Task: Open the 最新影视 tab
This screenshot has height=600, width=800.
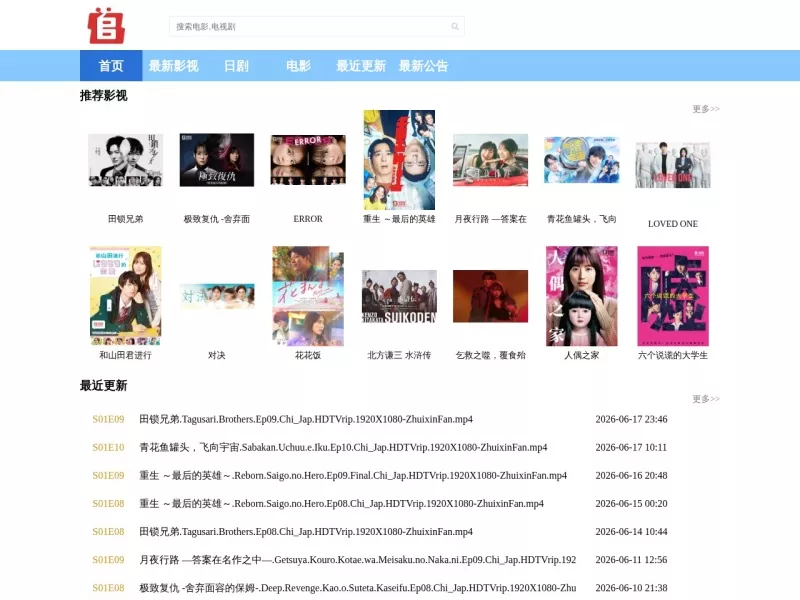Action: pos(173,66)
